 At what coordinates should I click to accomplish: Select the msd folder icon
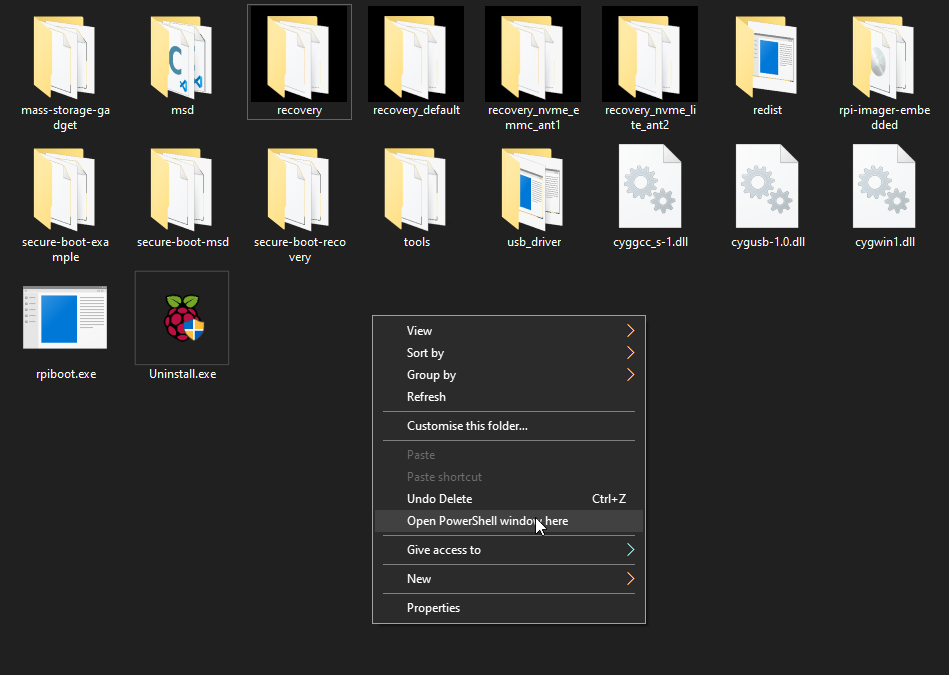click(182, 57)
